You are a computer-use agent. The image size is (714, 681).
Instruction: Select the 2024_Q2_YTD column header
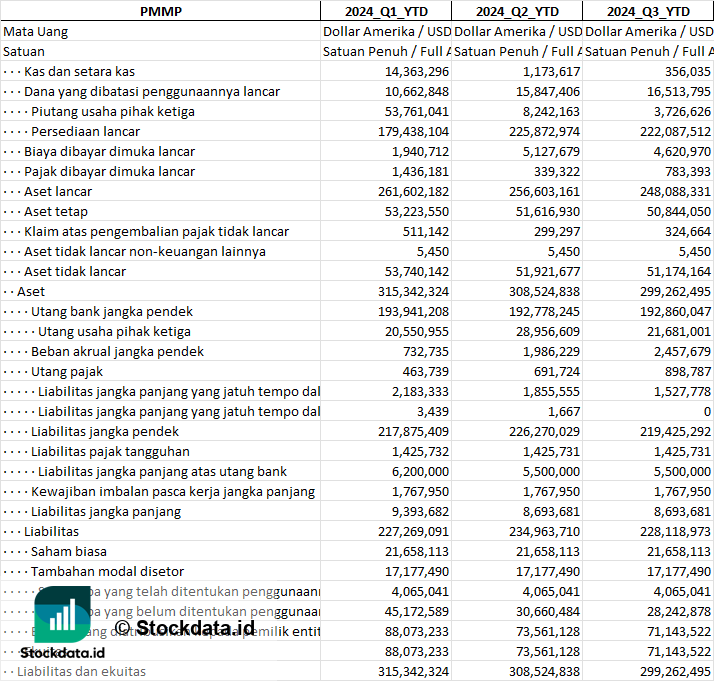(516, 11)
